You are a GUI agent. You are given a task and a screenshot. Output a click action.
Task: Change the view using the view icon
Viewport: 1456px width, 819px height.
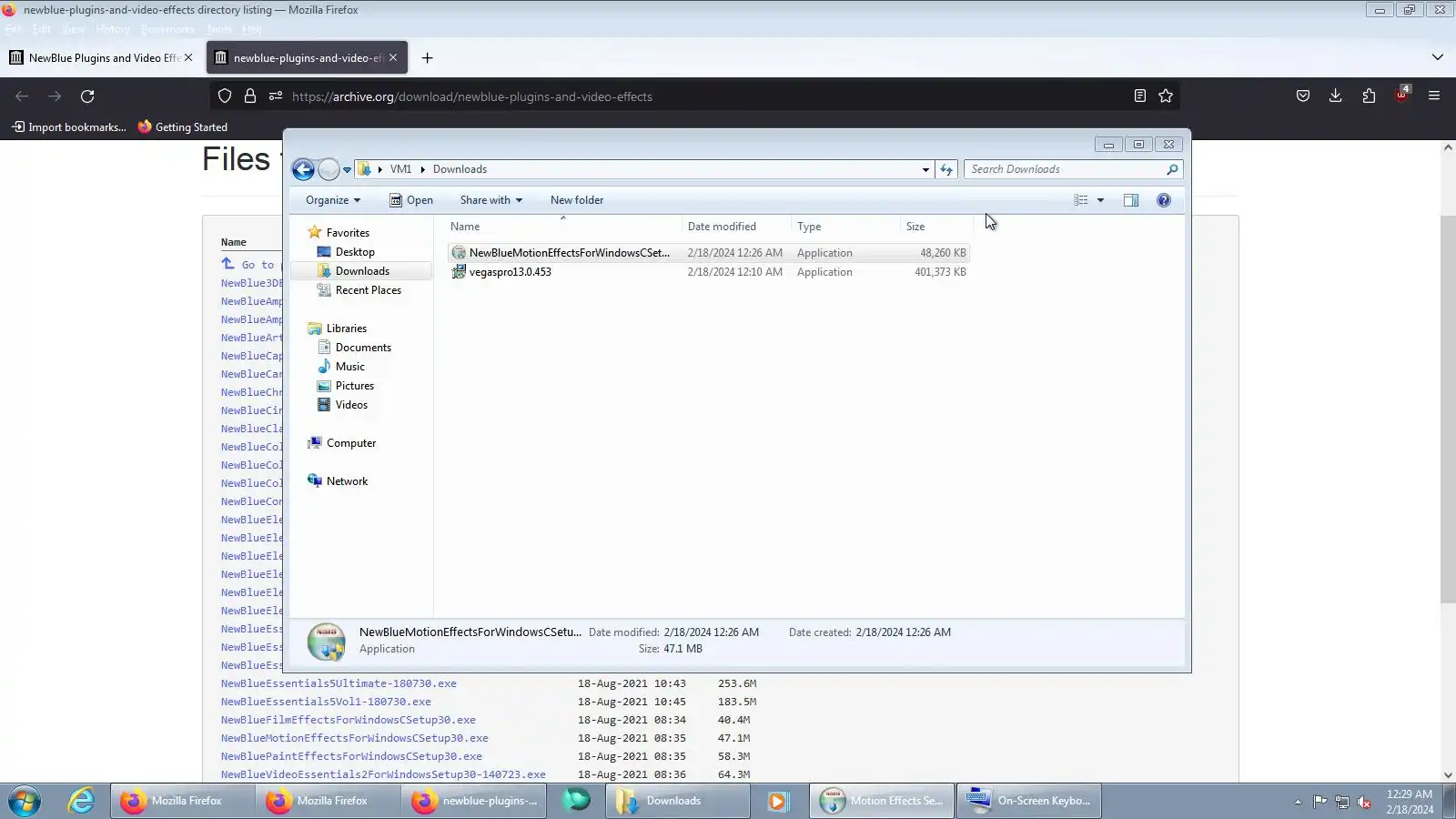pyautogui.click(x=1081, y=200)
